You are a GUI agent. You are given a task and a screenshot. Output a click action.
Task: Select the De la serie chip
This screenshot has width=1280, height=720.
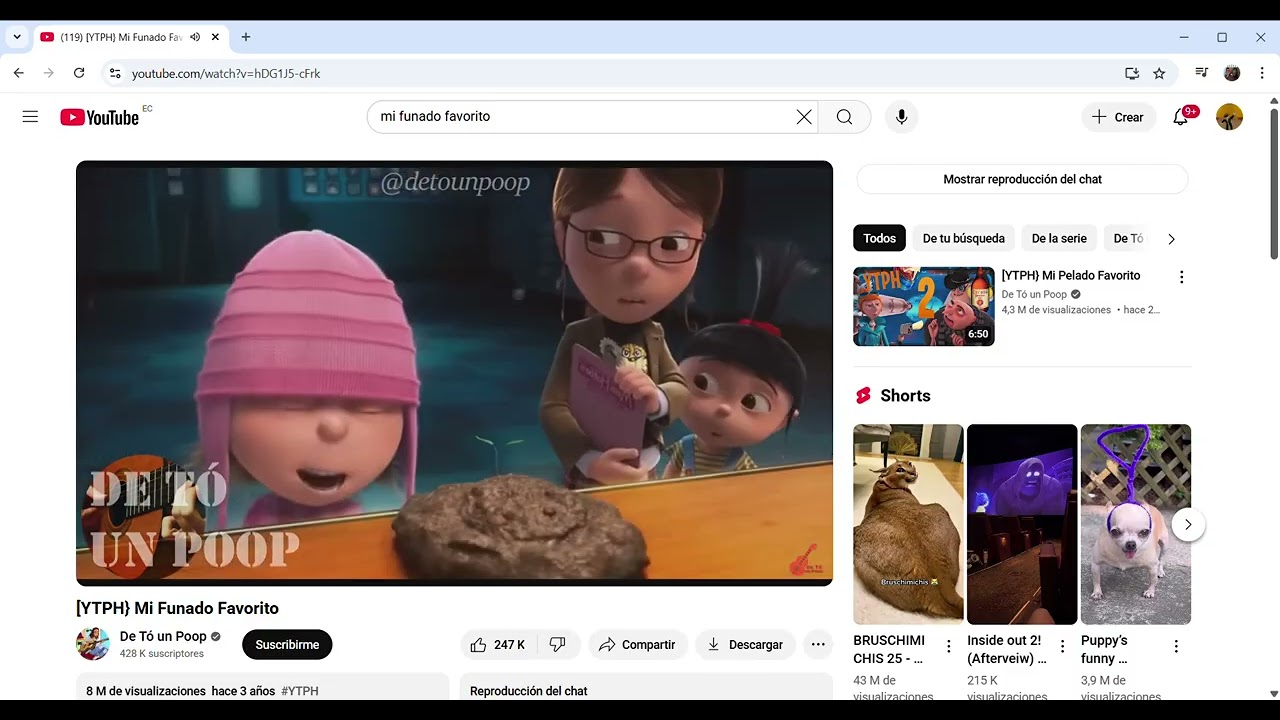point(1059,238)
